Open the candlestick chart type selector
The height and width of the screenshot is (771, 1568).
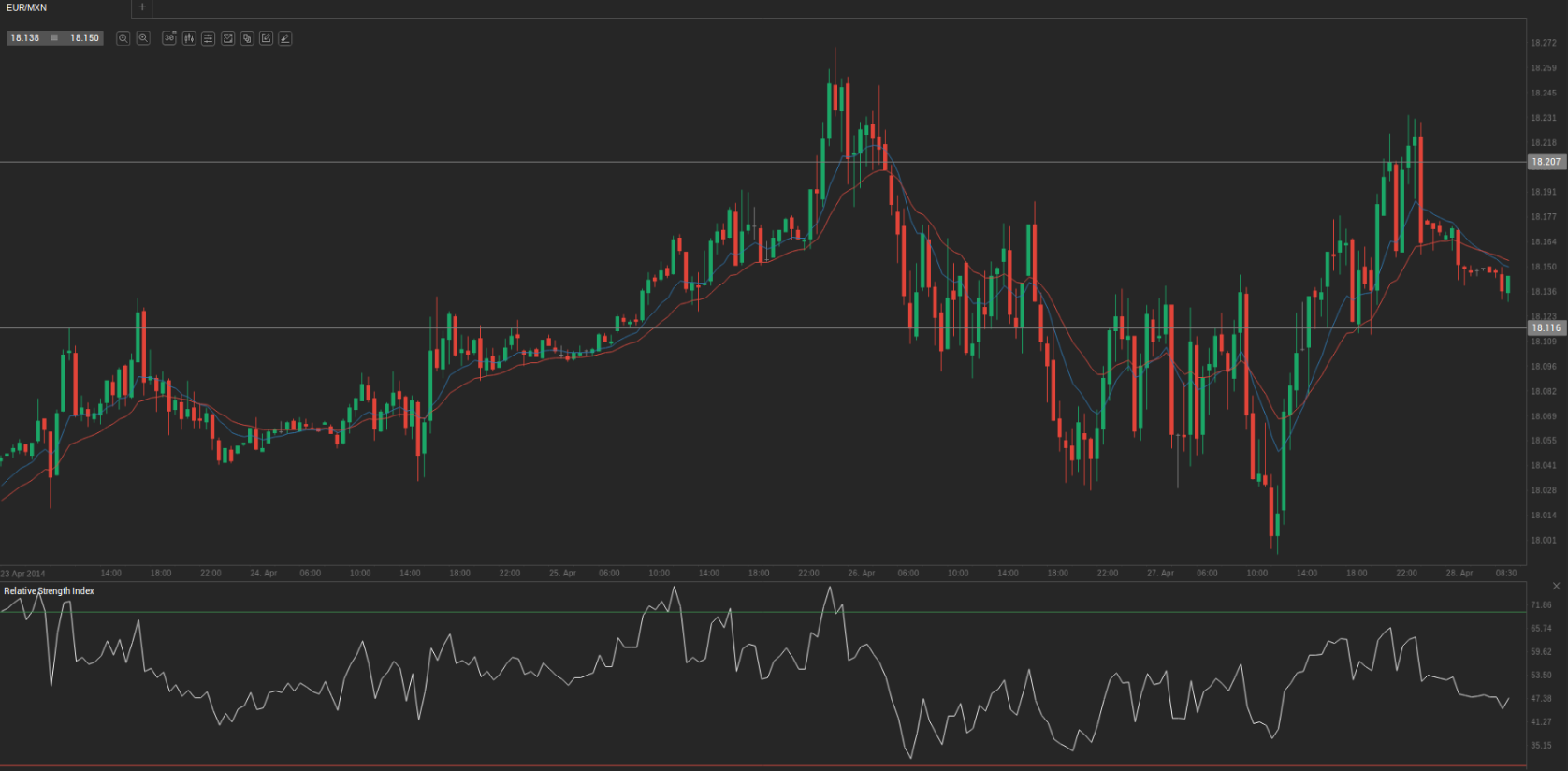click(189, 38)
